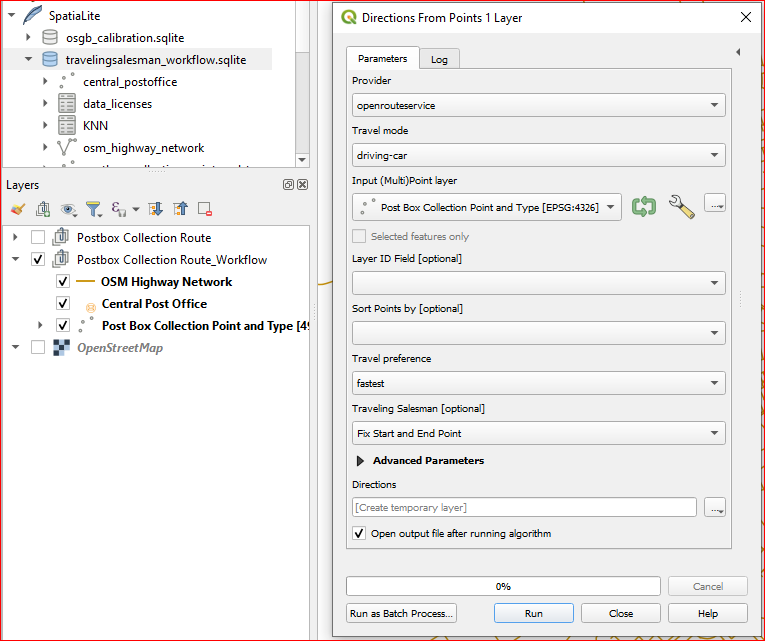Click the osgb_calibration.sqlite database icon
This screenshot has height=641, width=765.
click(50, 38)
